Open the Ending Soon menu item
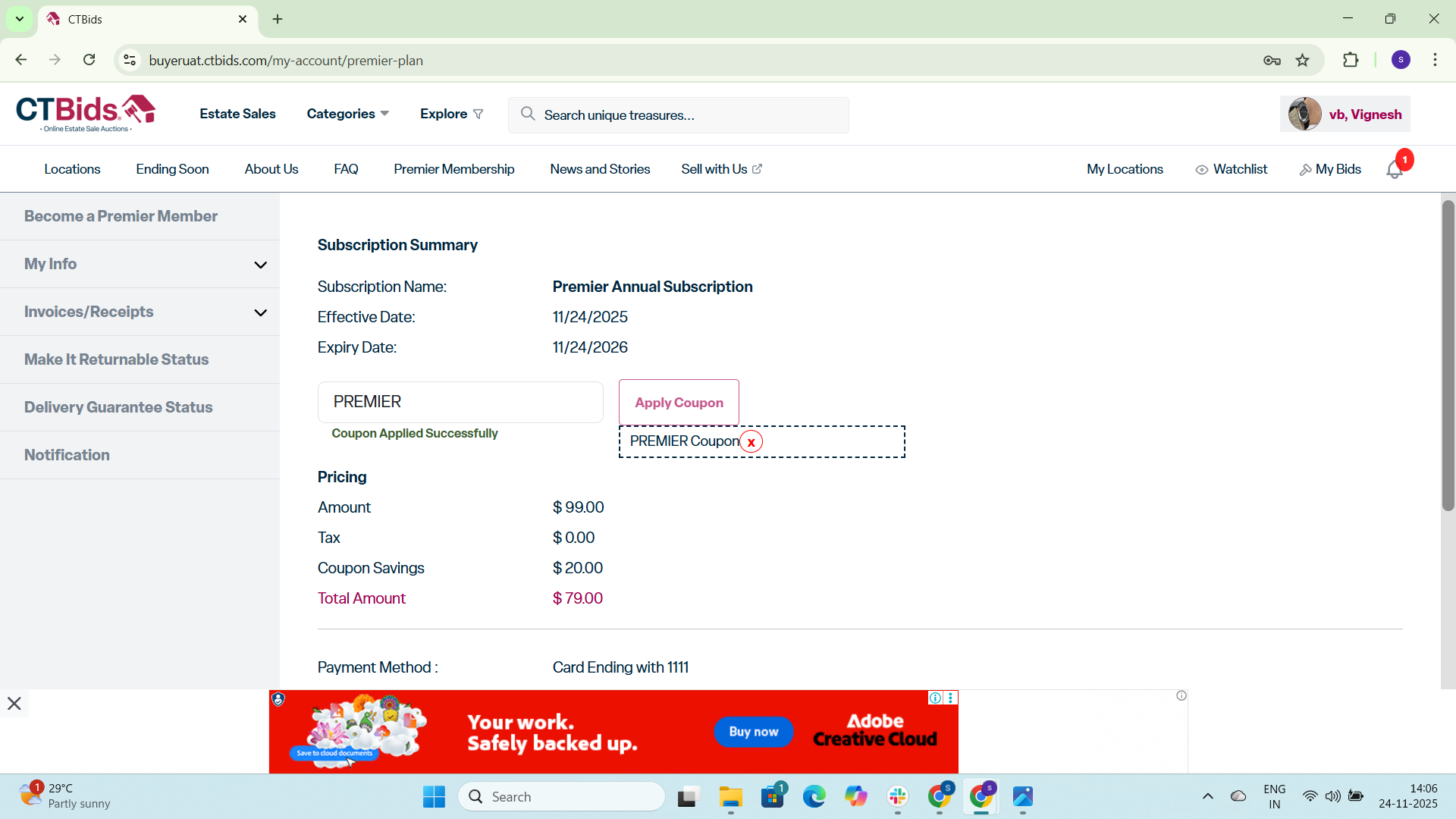The width and height of the screenshot is (1456, 819). pos(172,169)
